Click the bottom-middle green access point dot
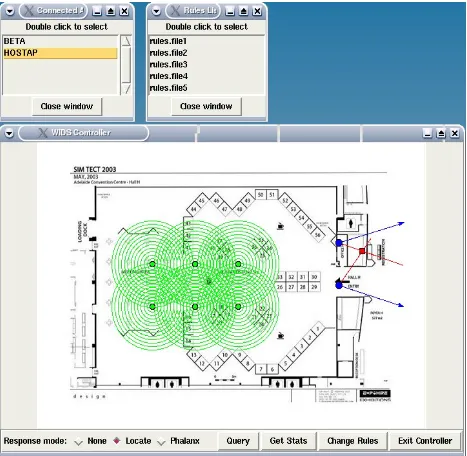The image size is (467, 456). point(195,307)
